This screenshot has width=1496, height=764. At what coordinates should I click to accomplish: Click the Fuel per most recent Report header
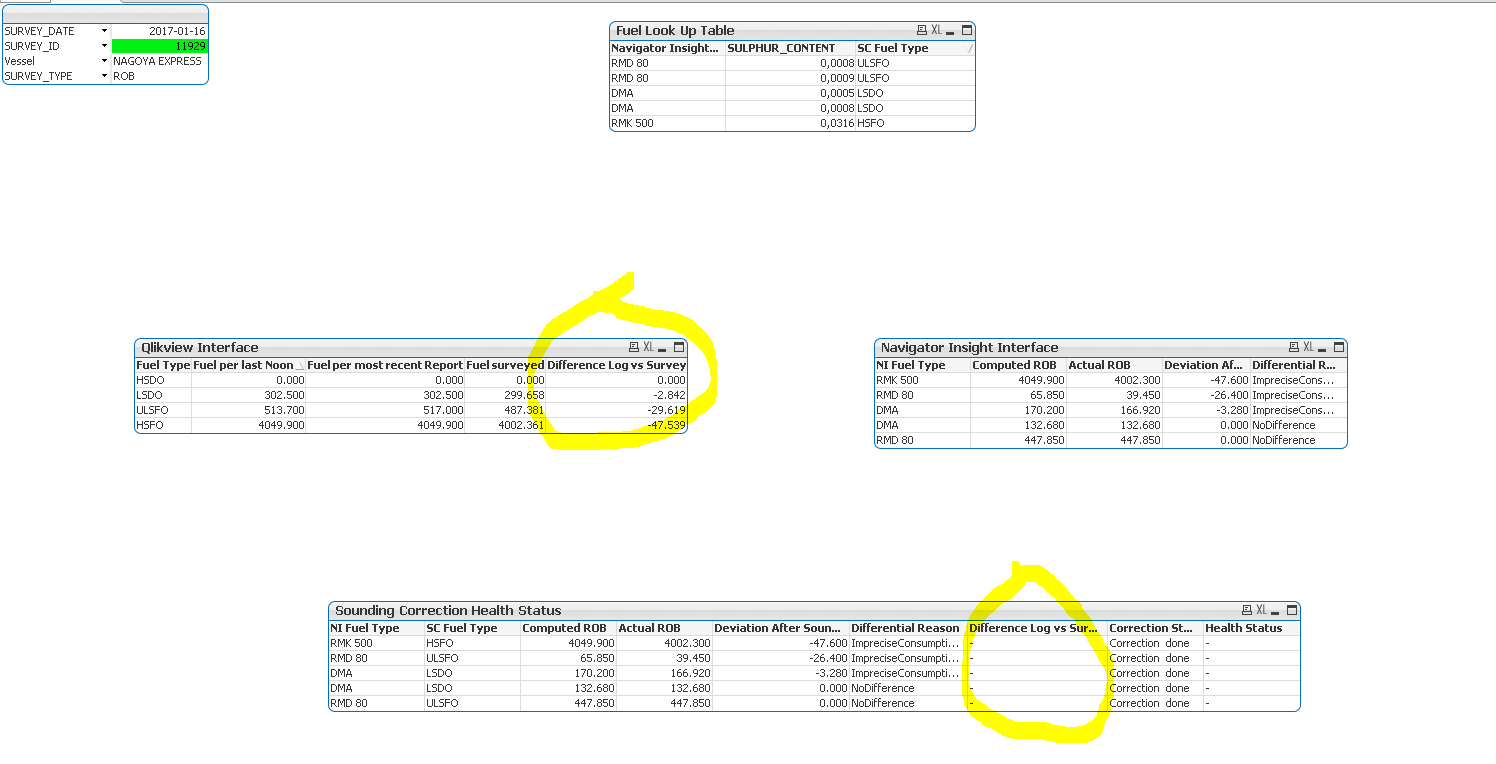(x=385, y=365)
